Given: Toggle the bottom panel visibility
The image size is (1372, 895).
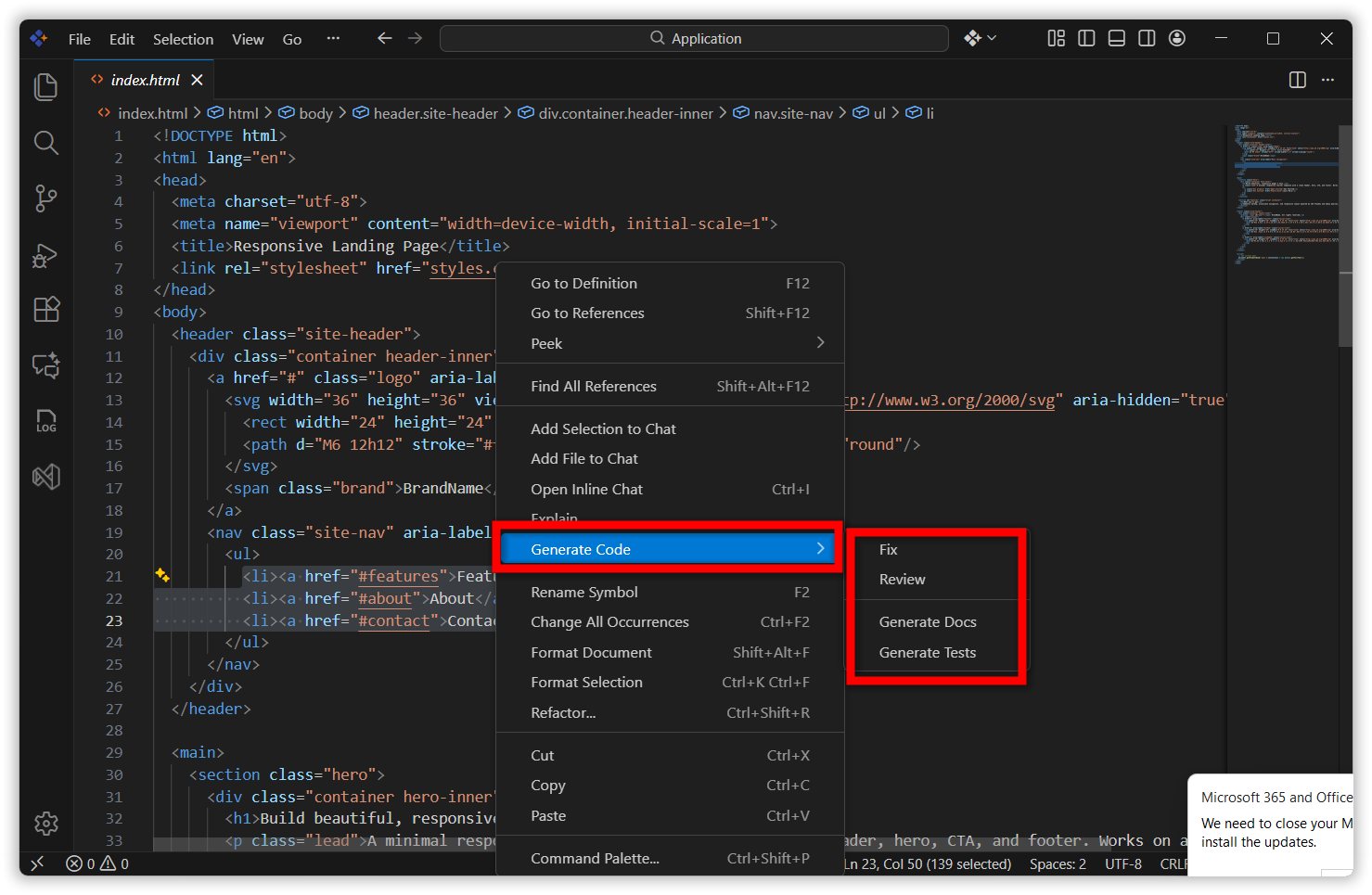Looking at the screenshot, I should pyautogui.click(x=1116, y=38).
